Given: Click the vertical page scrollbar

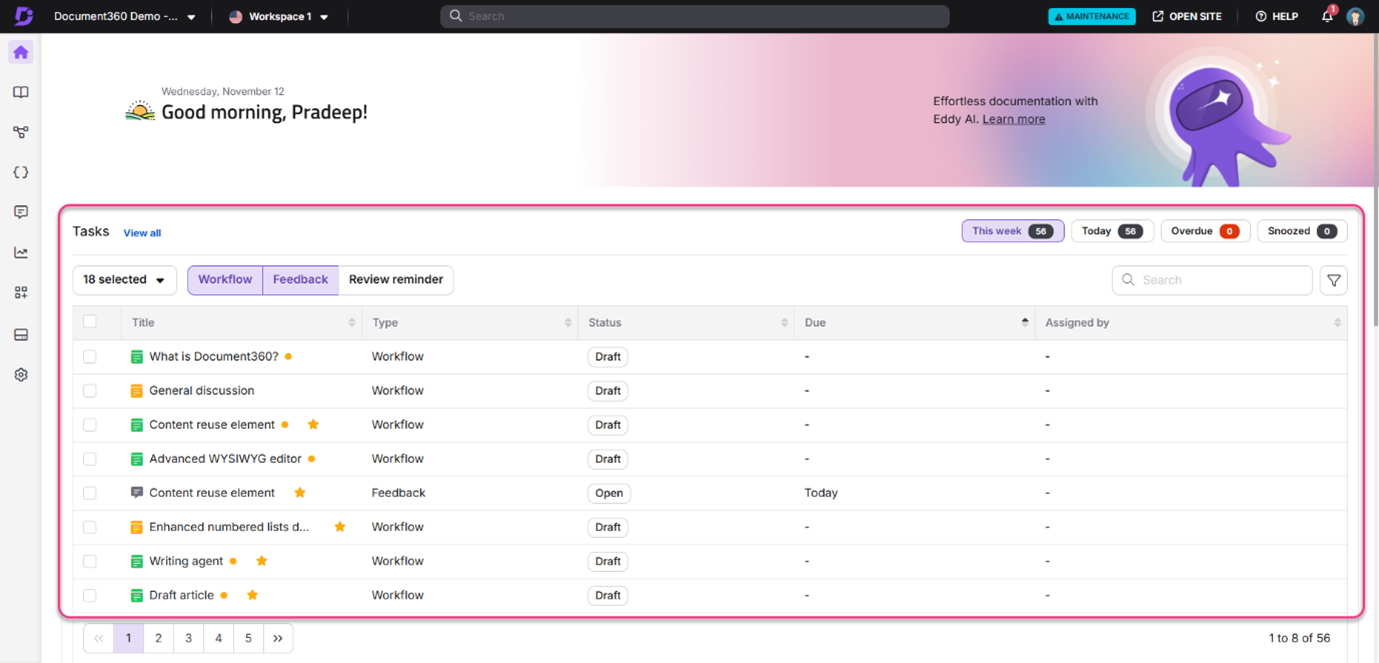Looking at the screenshot, I should 1375,180.
